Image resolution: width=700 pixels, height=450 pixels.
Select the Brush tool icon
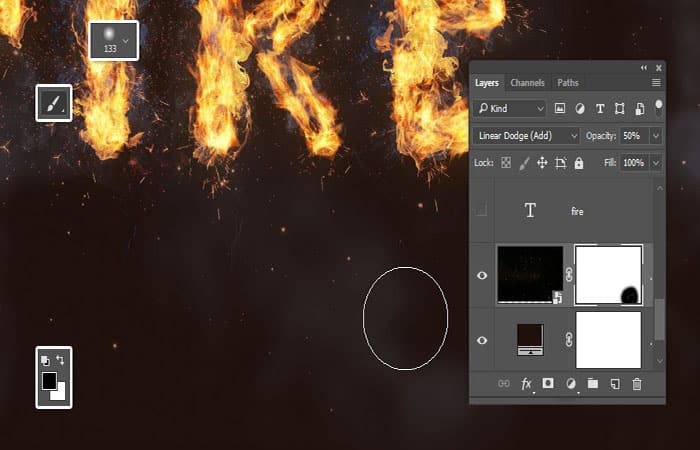(54, 103)
